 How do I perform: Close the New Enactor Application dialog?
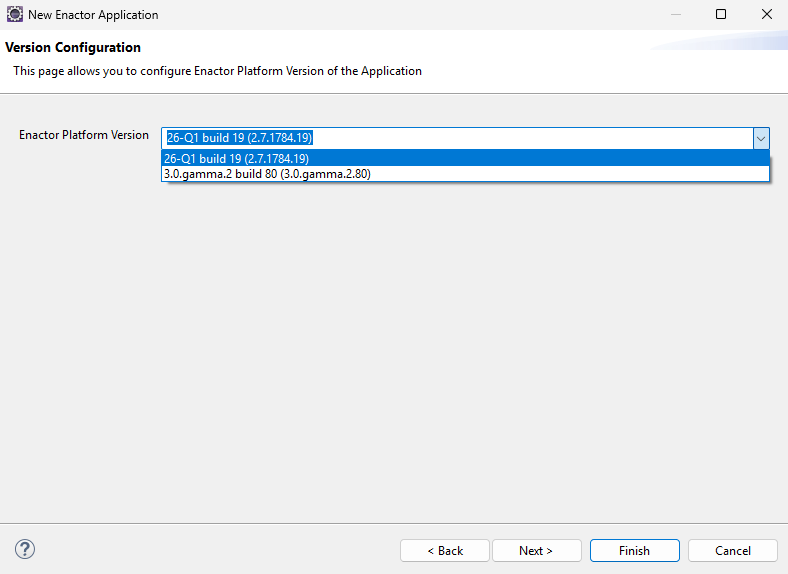click(x=765, y=15)
